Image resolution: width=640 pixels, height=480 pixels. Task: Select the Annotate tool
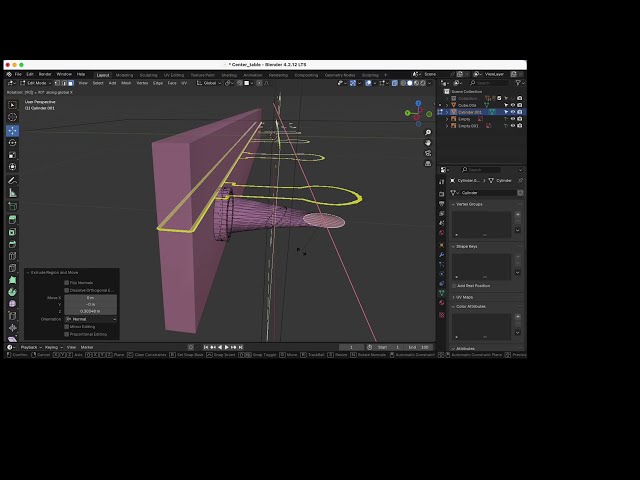pos(12,180)
